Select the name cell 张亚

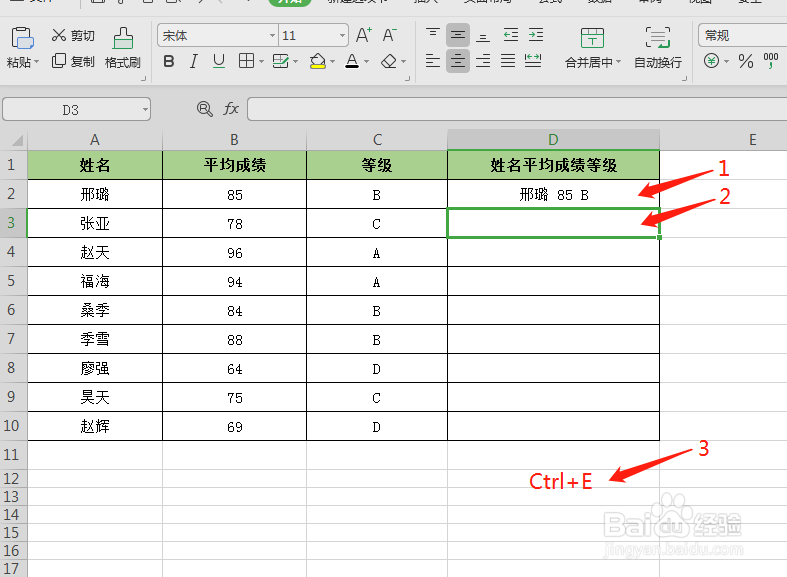point(95,223)
